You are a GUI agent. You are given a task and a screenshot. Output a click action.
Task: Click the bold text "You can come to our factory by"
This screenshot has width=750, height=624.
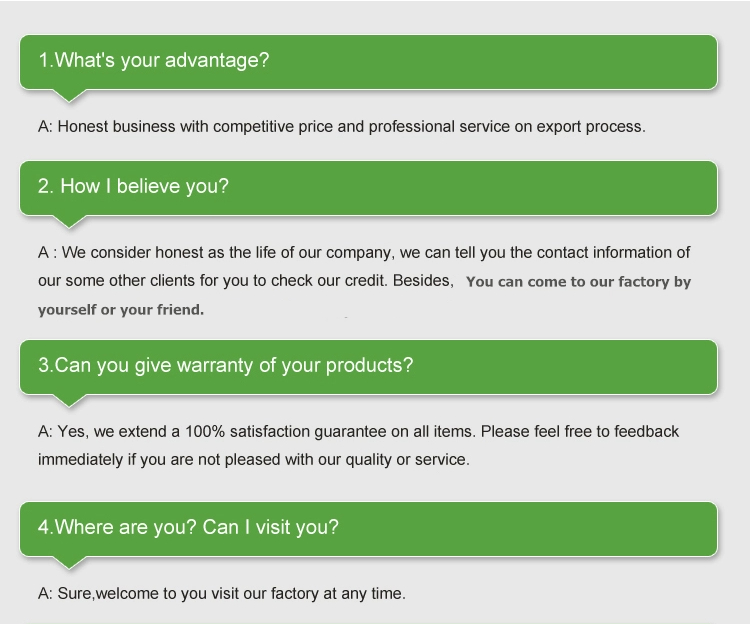pos(579,282)
